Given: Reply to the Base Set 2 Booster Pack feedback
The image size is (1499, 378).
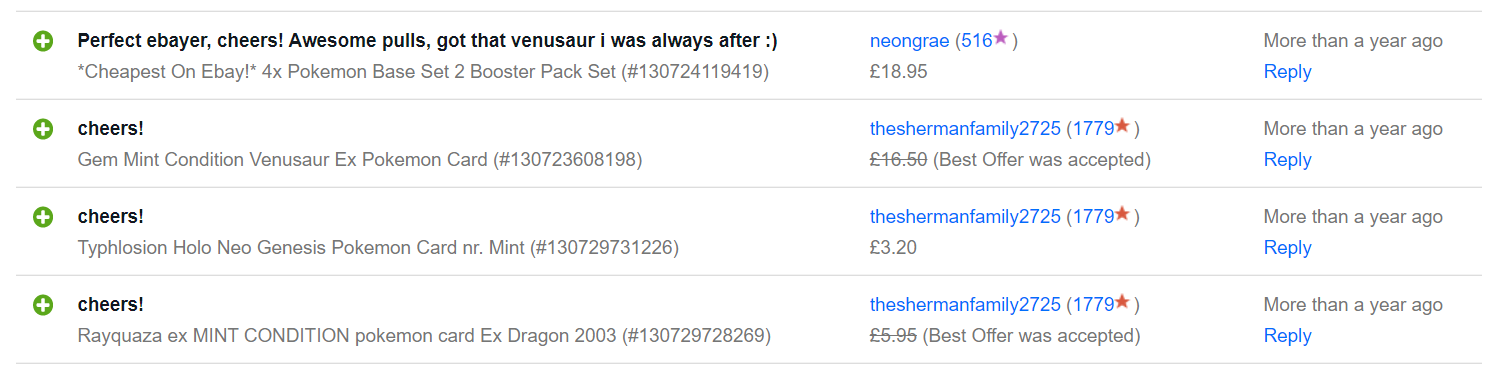Looking at the screenshot, I should tap(1287, 72).
